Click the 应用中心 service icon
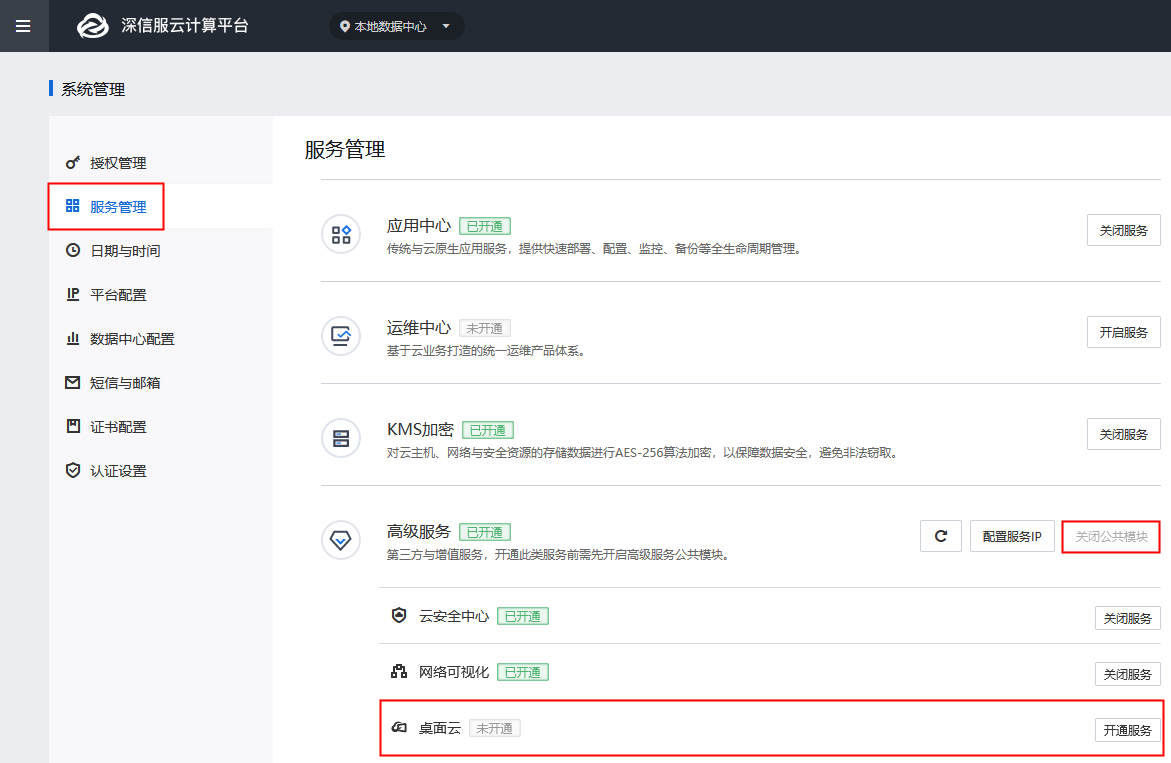Viewport: 1171px width, 763px height. pos(341,234)
